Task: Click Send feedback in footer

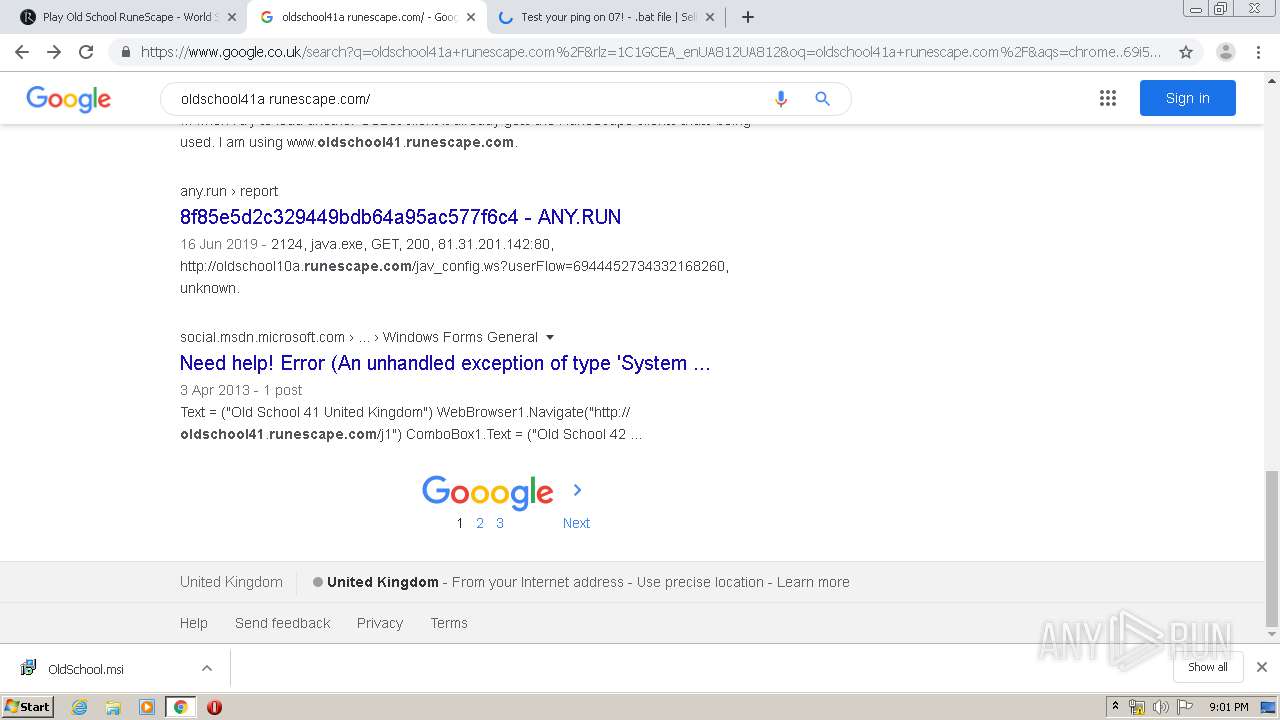Action: [282, 623]
